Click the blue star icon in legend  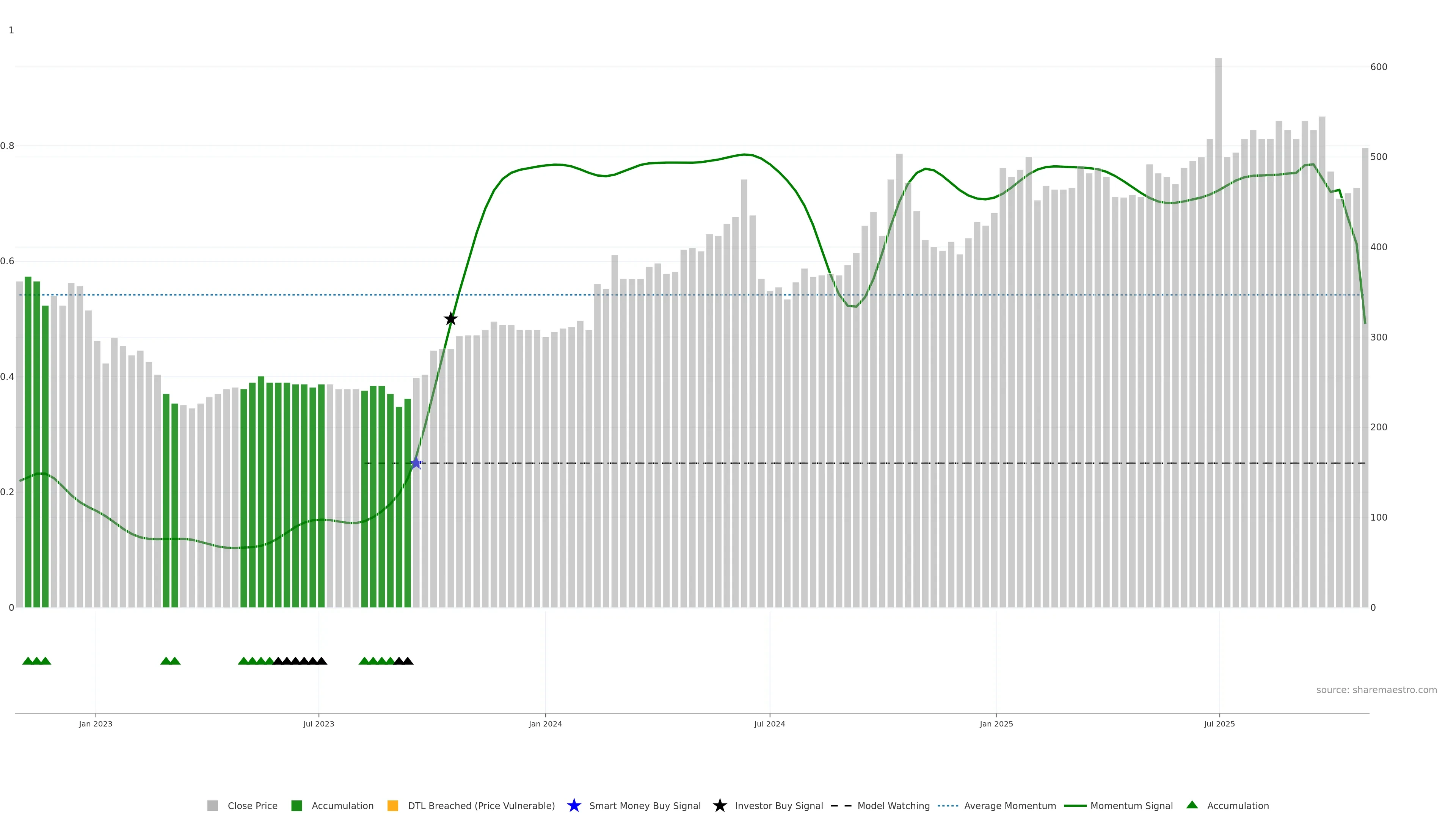(x=574, y=805)
